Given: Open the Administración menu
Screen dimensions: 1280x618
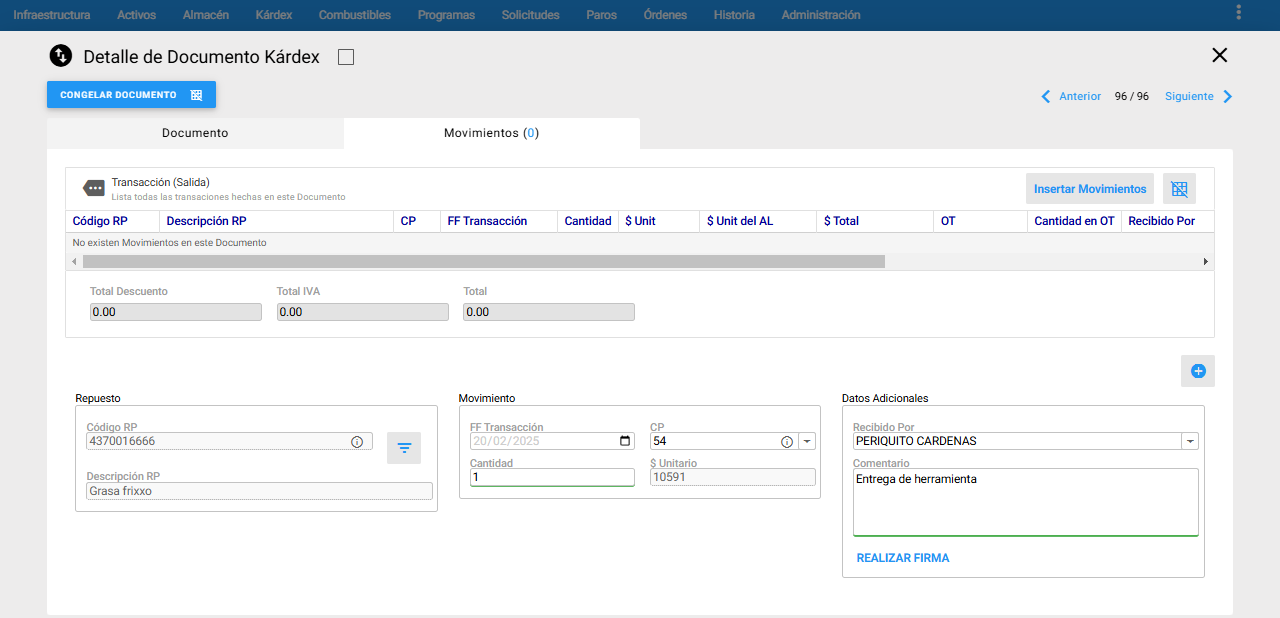Looking at the screenshot, I should 821,15.
